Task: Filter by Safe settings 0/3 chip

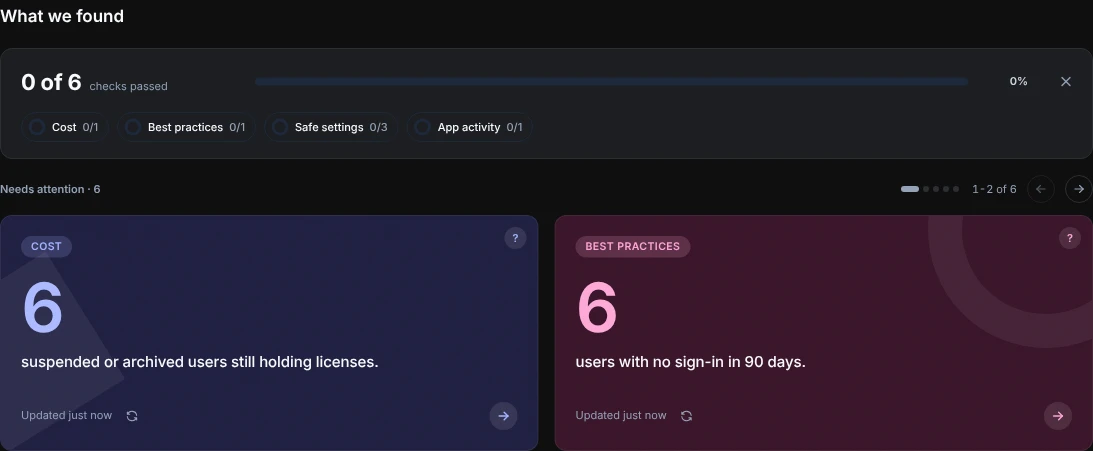Action: click(331, 127)
